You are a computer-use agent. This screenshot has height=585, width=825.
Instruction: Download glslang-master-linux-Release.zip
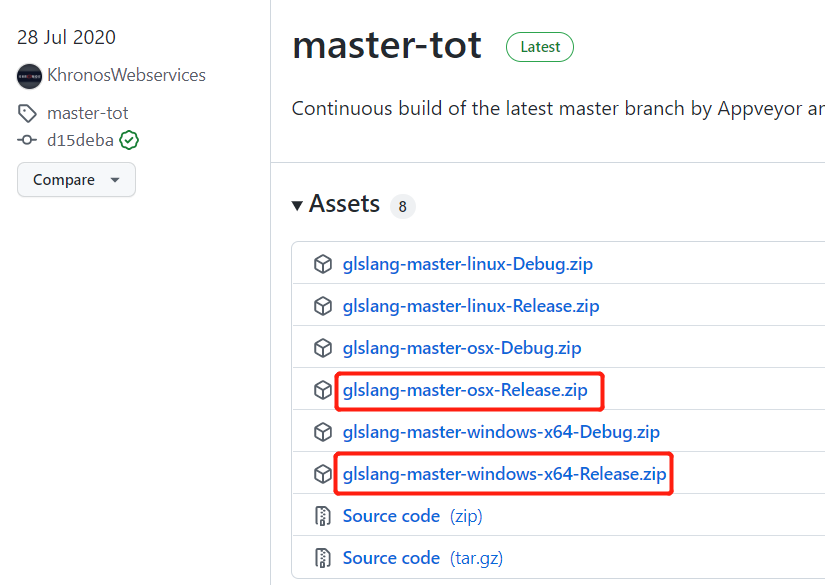point(471,306)
